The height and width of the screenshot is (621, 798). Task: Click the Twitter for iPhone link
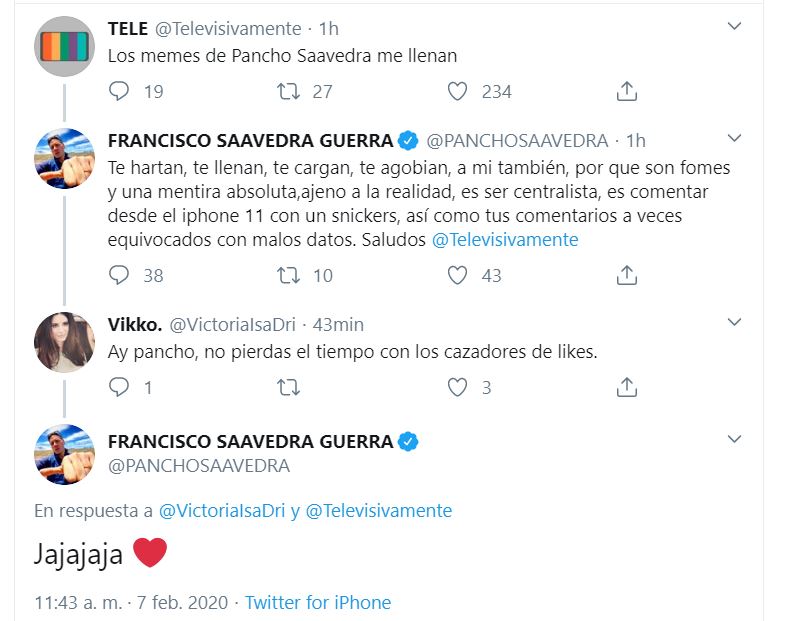pos(318,603)
